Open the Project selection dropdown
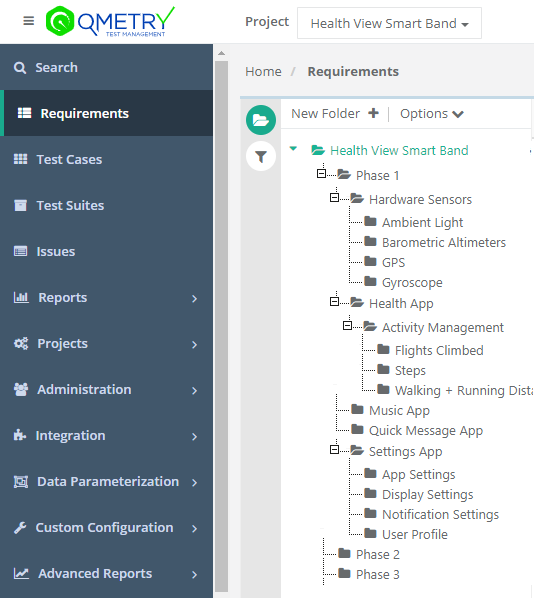Image resolution: width=534 pixels, height=598 pixels. (389, 23)
